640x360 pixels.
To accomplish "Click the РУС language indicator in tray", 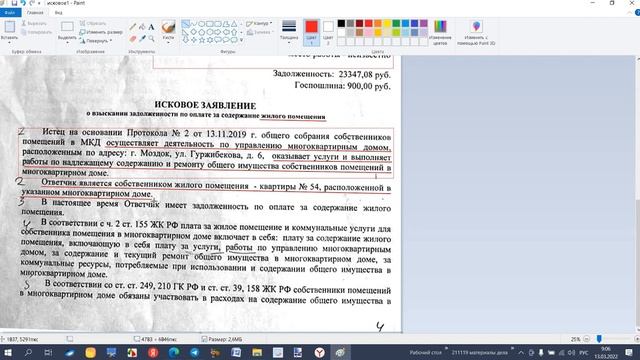I will click(584, 352).
